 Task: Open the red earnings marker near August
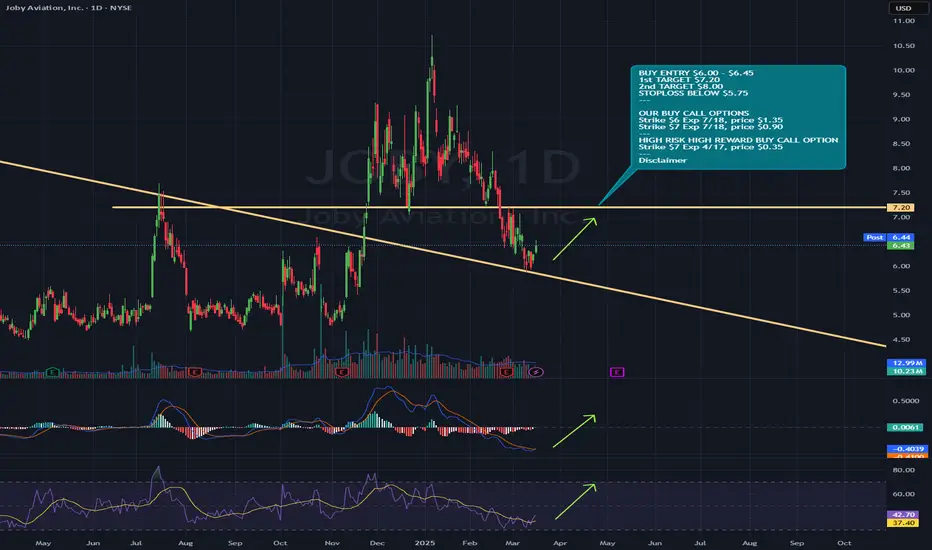[x=194, y=372]
